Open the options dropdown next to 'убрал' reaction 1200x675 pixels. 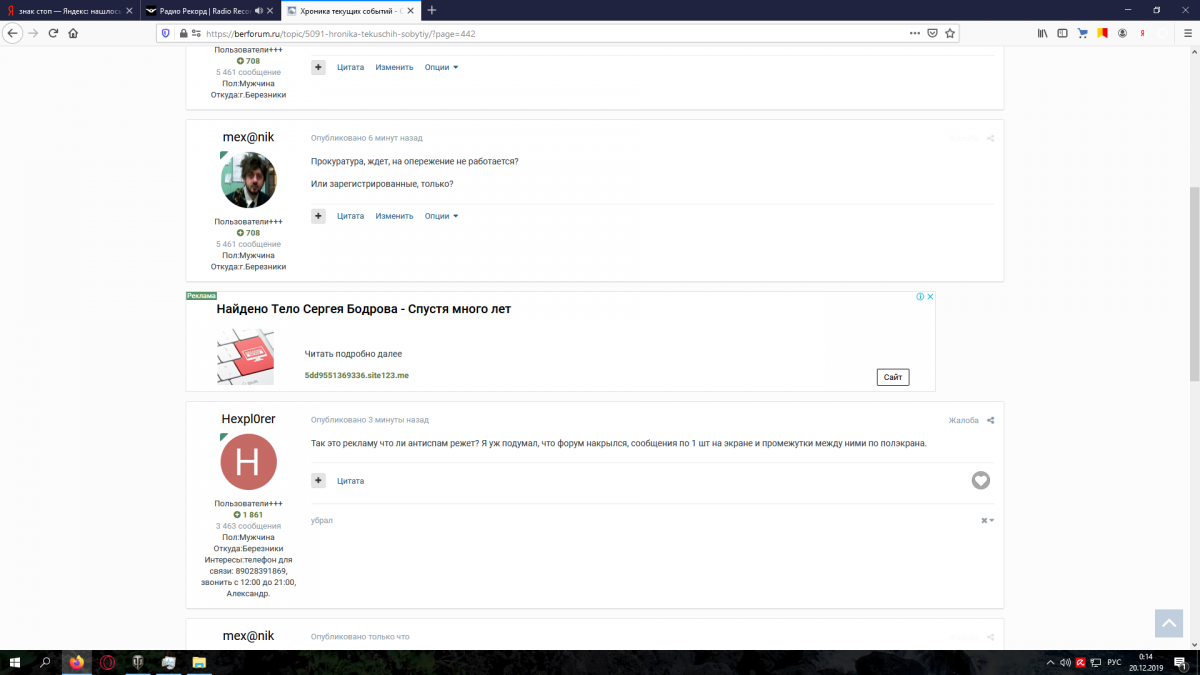click(987, 520)
